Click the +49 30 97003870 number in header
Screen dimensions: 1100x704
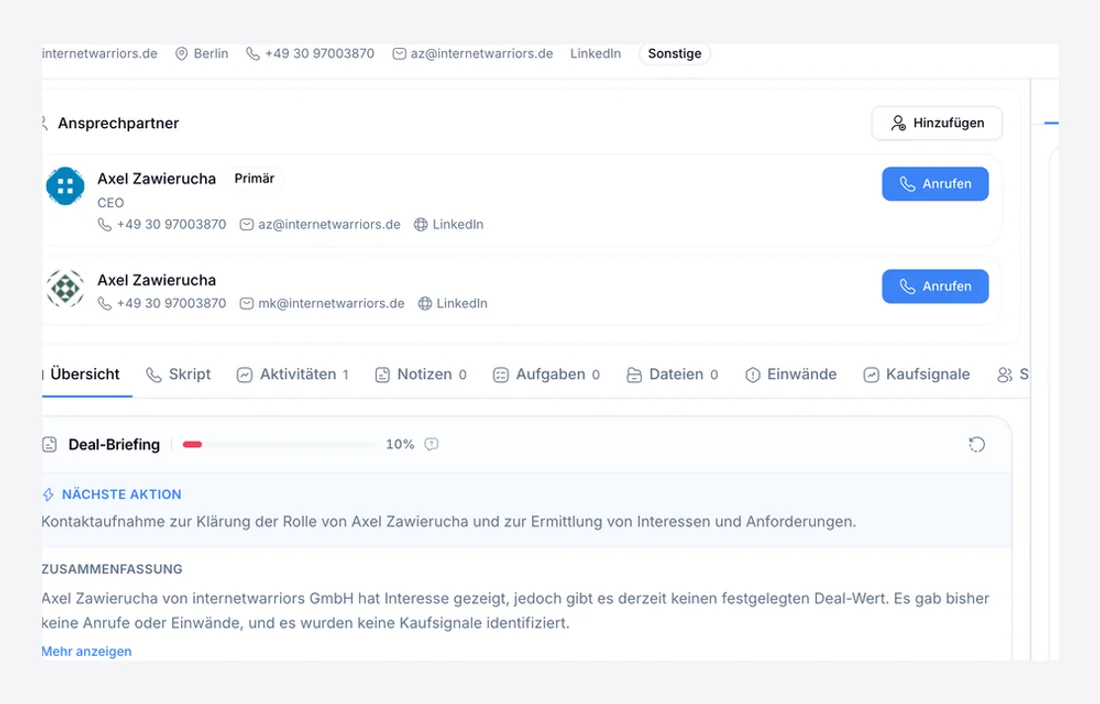tap(319, 54)
